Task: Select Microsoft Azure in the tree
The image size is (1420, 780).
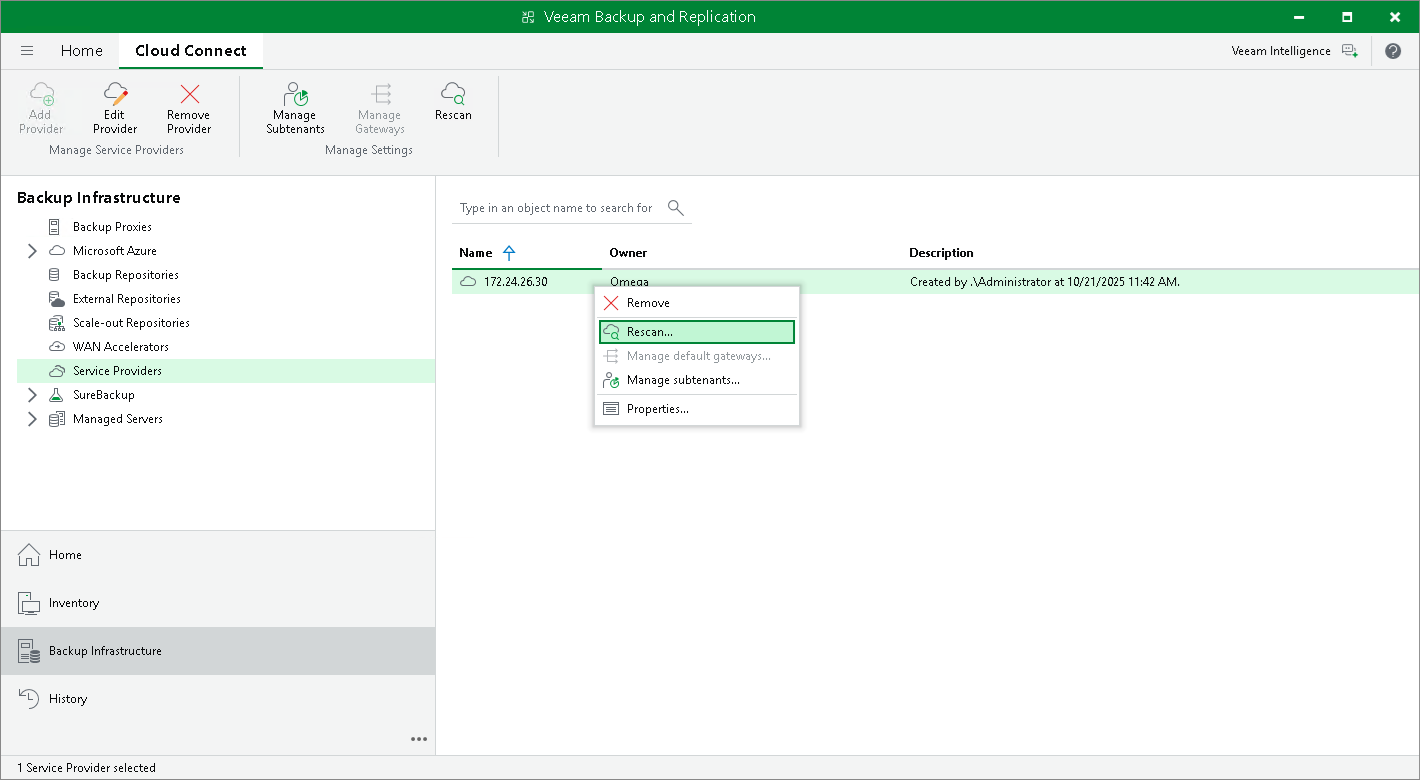Action: pos(115,251)
